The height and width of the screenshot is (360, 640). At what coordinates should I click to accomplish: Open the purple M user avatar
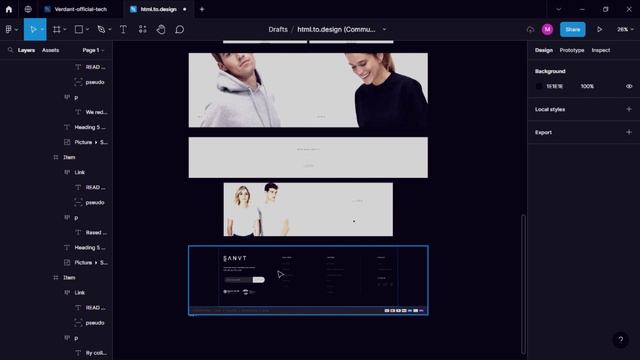pyautogui.click(x=547, y=29)
